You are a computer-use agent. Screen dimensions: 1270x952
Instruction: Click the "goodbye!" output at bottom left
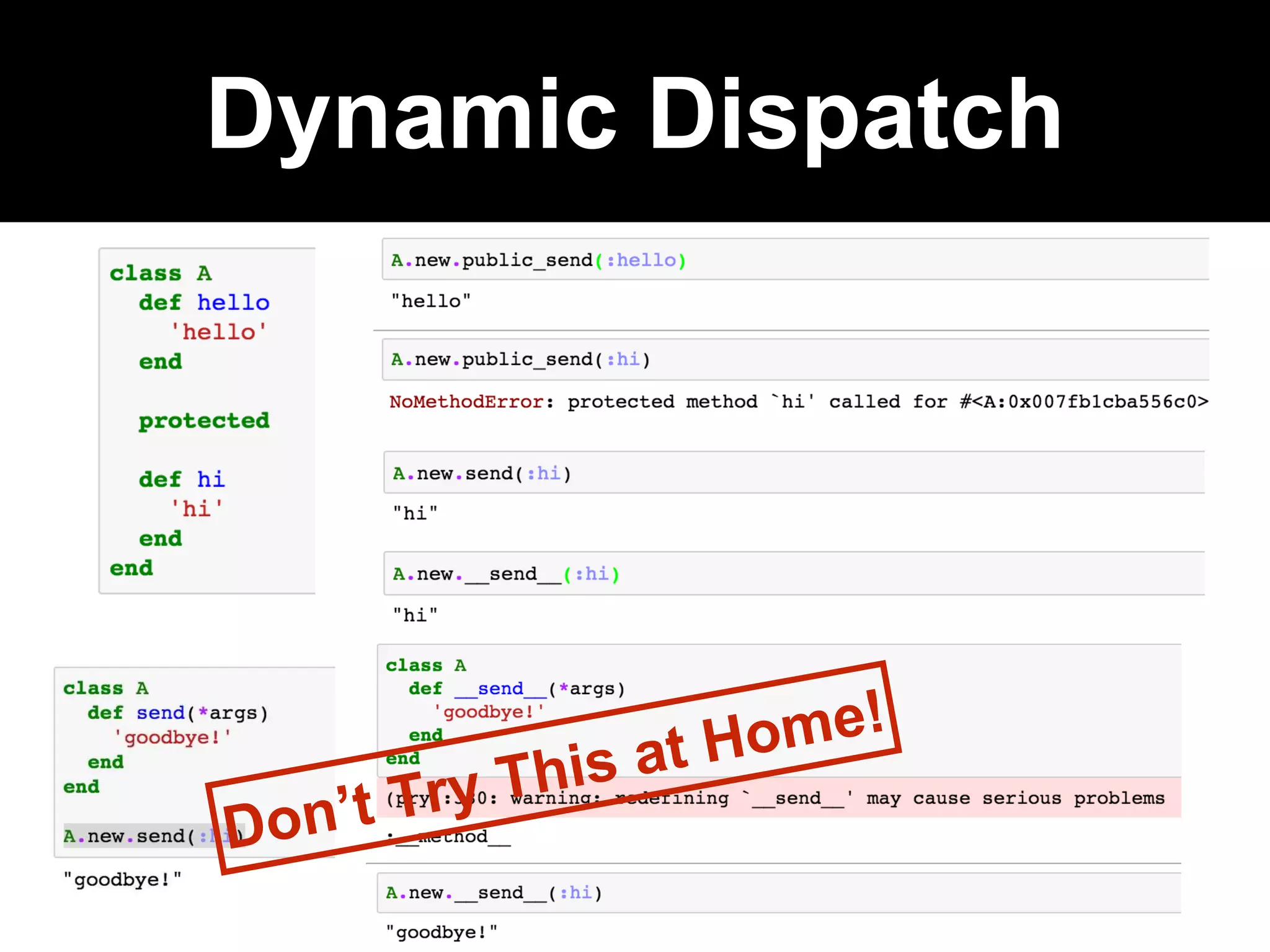122,879
